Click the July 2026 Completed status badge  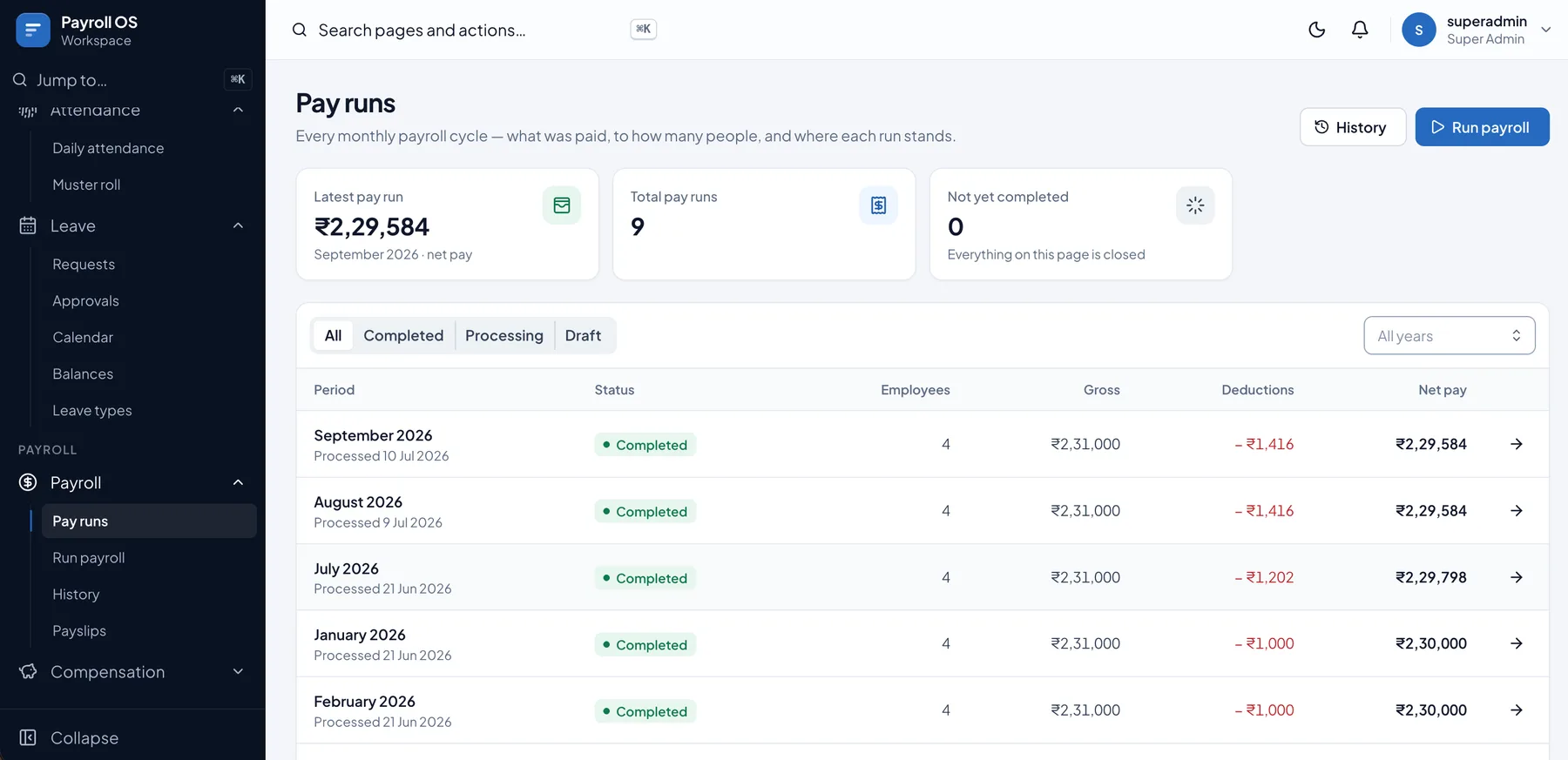[645, 578]
